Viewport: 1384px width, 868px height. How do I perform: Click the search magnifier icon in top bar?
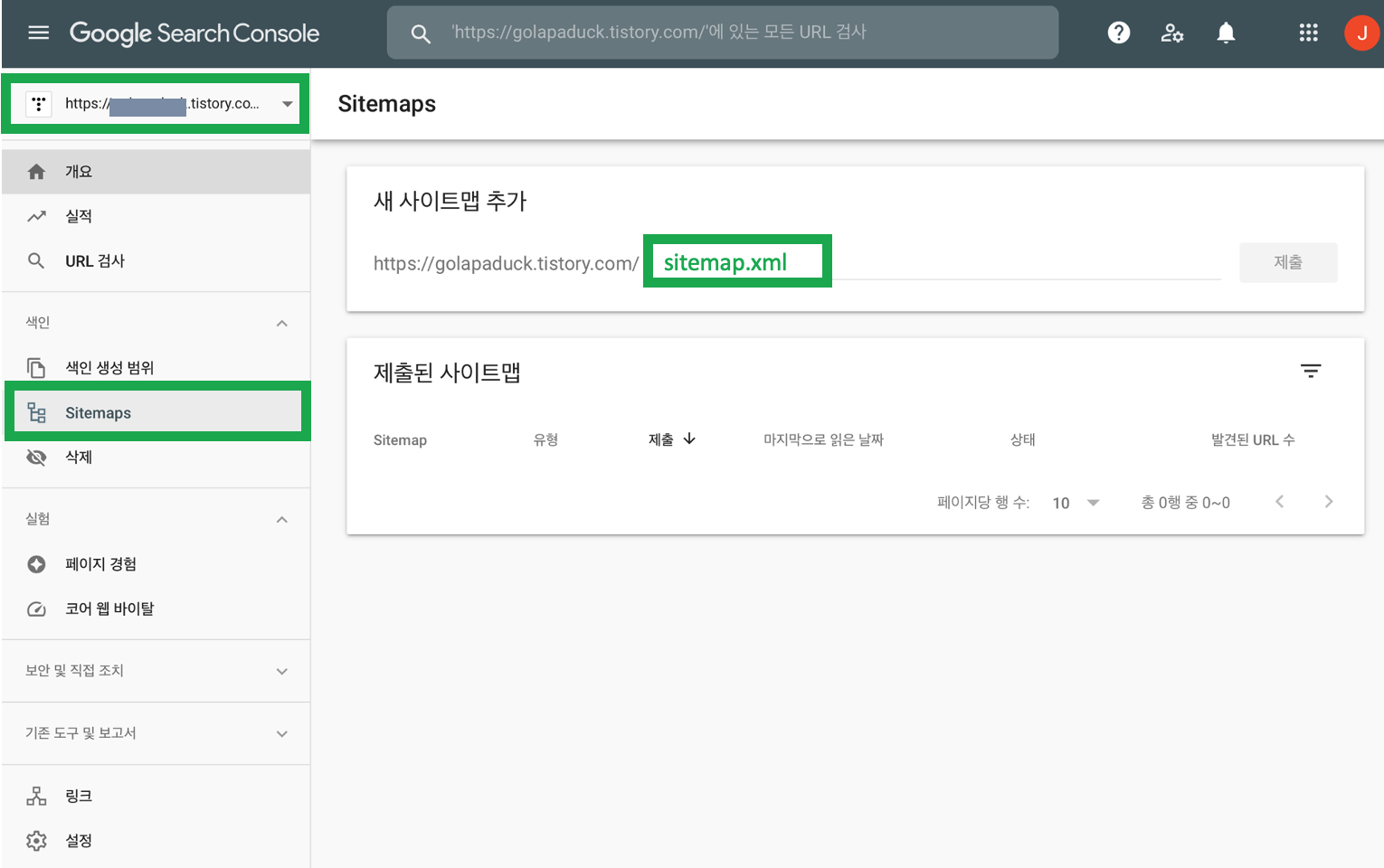[421, 33]
